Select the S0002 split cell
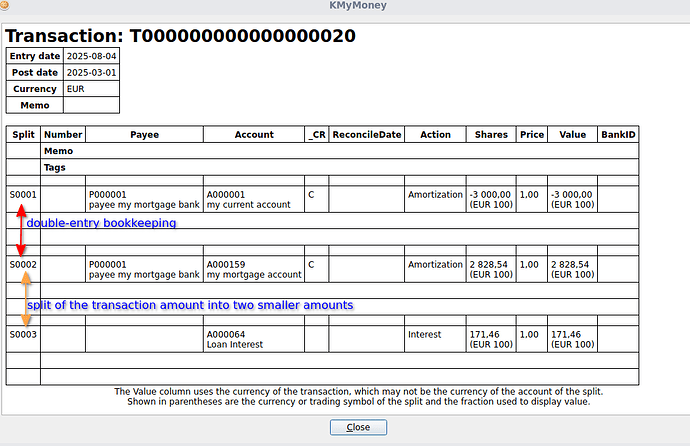Viewport: 690px width, 446px height. [22, 265]
